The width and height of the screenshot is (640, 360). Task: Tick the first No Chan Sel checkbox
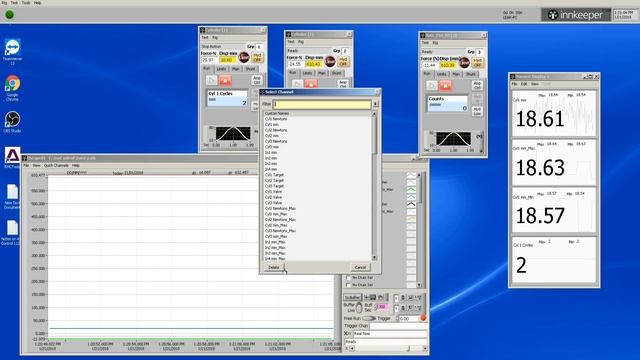[348, 278]
